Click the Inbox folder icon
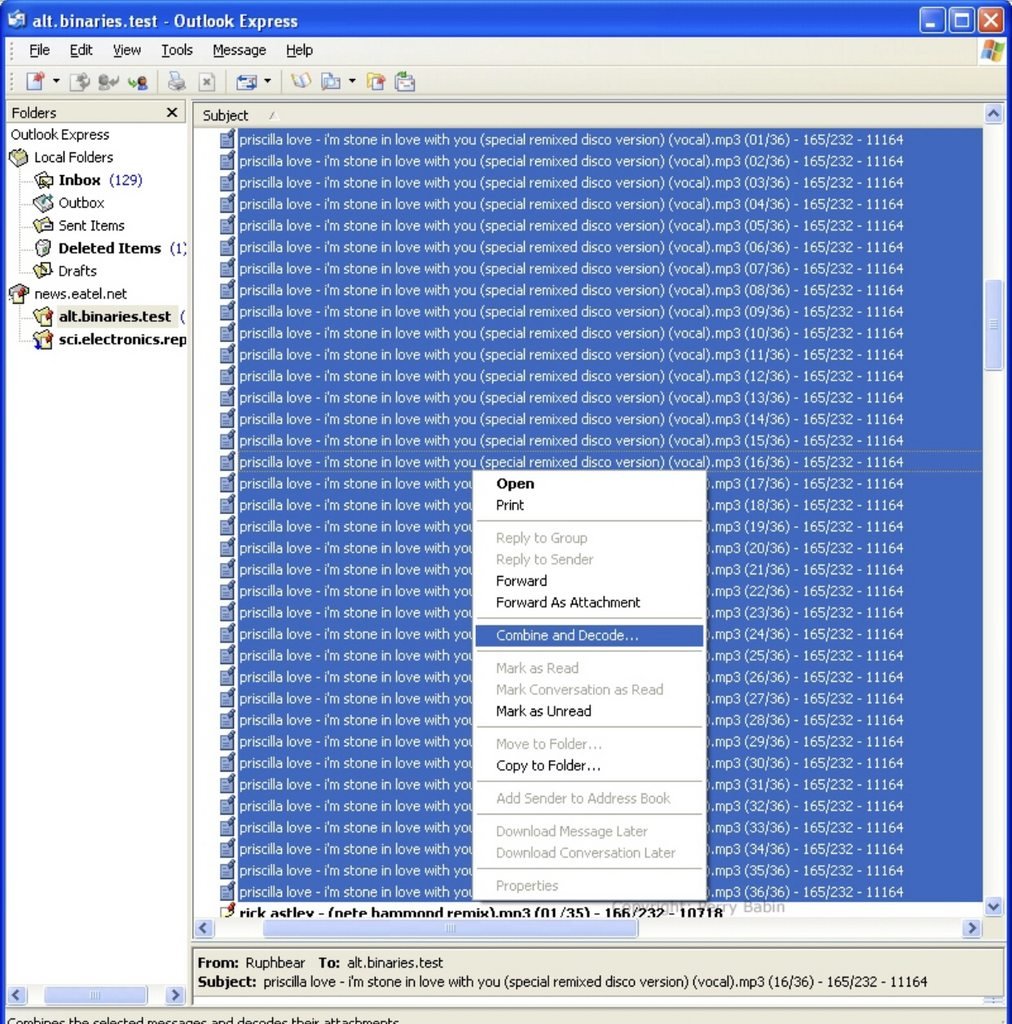 44,180
